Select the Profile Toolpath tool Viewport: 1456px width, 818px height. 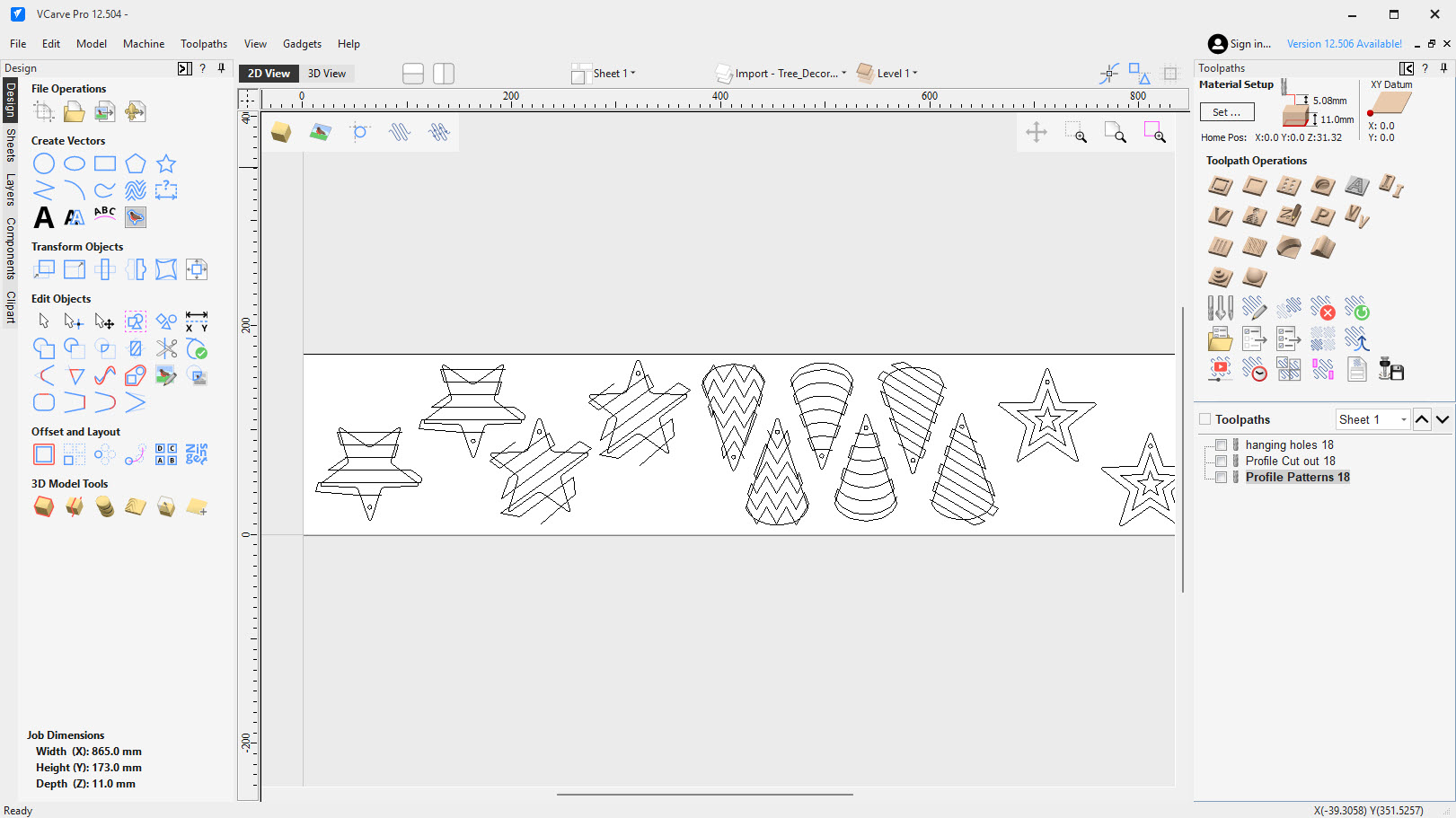(1220, 186)
